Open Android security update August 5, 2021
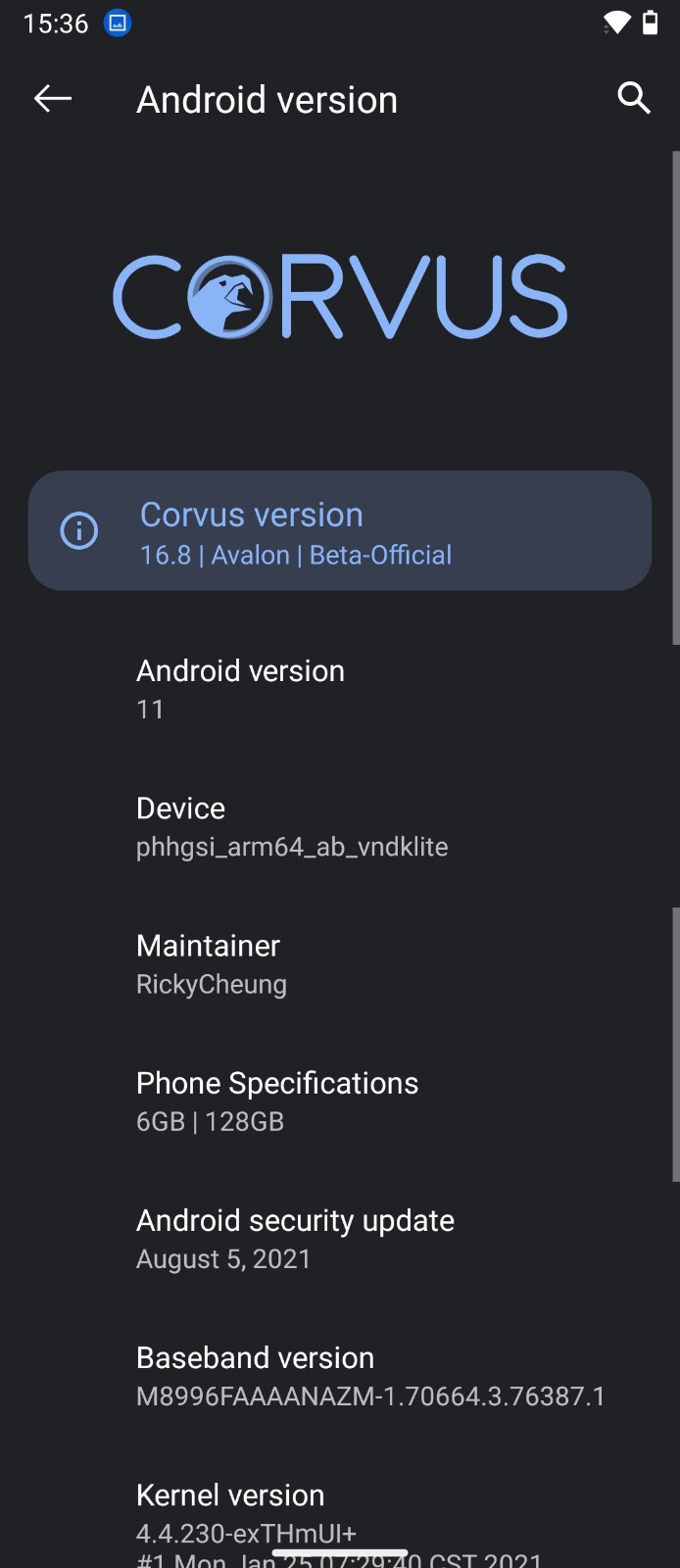The height and width of the screenshot is (1568, 680). [x=340, y=1239]
